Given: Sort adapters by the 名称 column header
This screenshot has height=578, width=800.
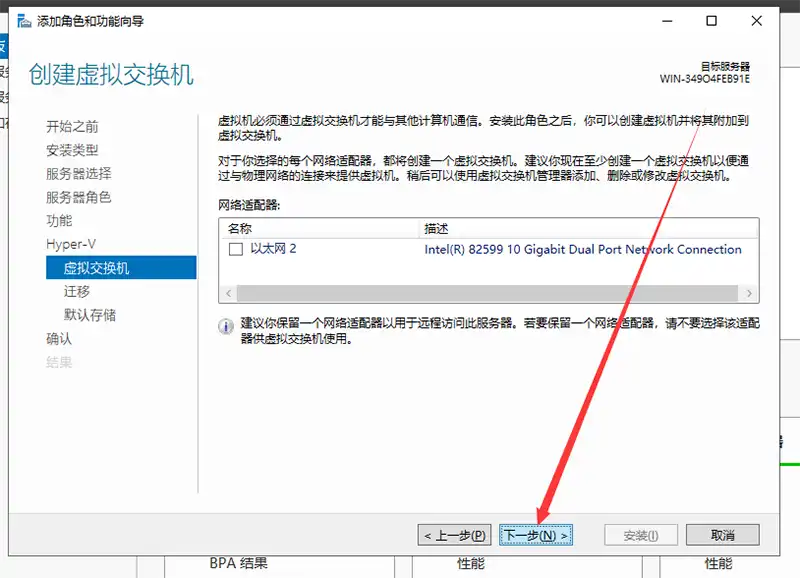Looking at the screenshot, I should (x=320, y=228).
